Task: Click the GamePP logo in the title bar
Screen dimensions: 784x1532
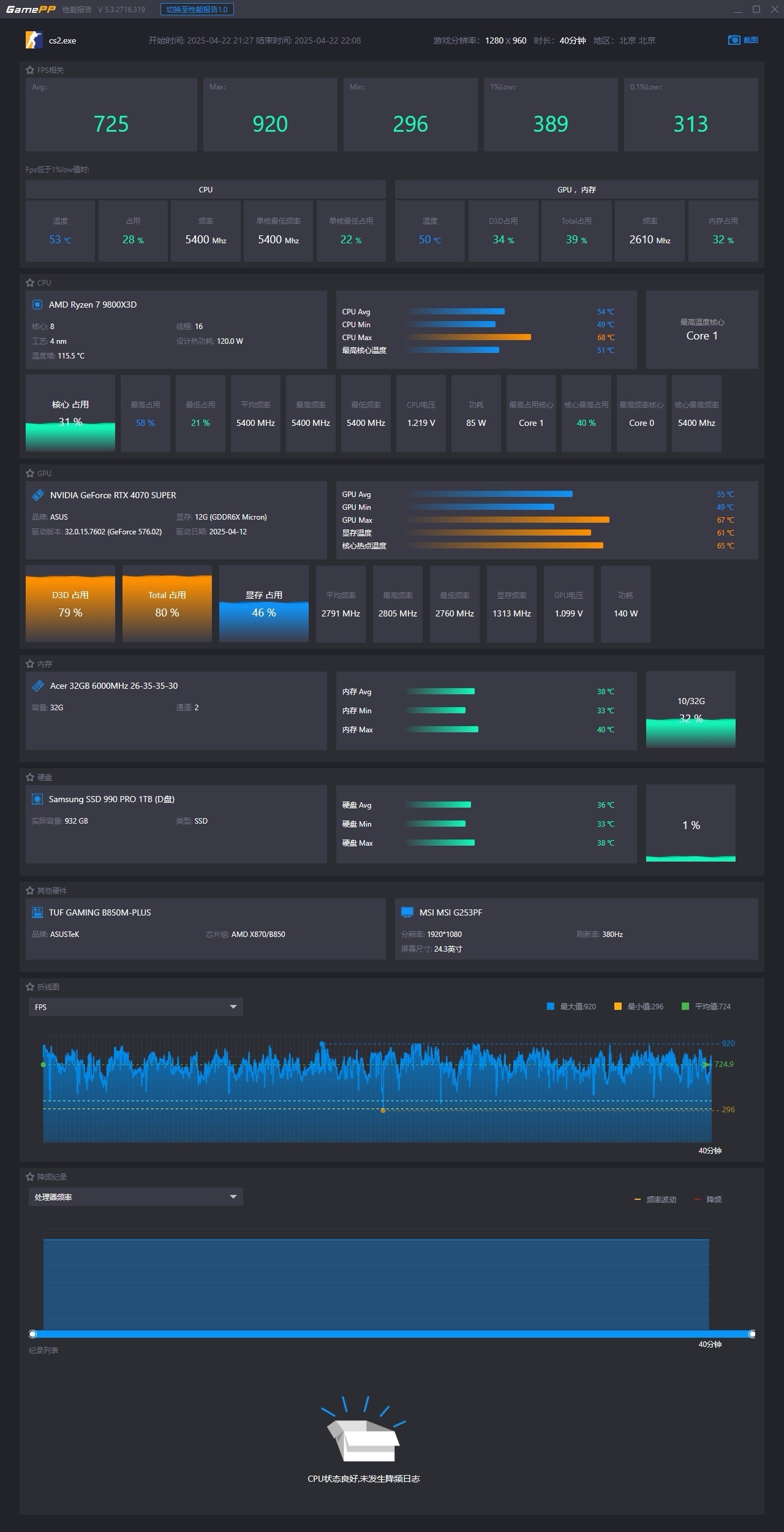Action: pyautogui.click(x=31, y=9)
